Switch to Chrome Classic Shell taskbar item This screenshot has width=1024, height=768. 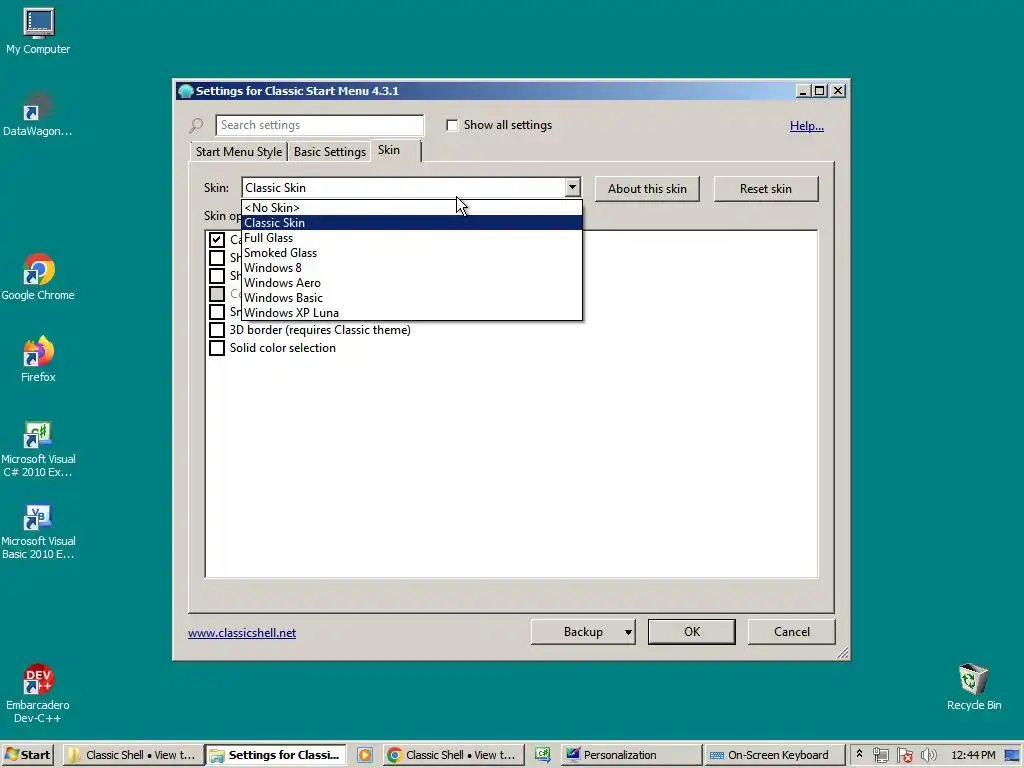pyautogui.click(x=453, y=755)
